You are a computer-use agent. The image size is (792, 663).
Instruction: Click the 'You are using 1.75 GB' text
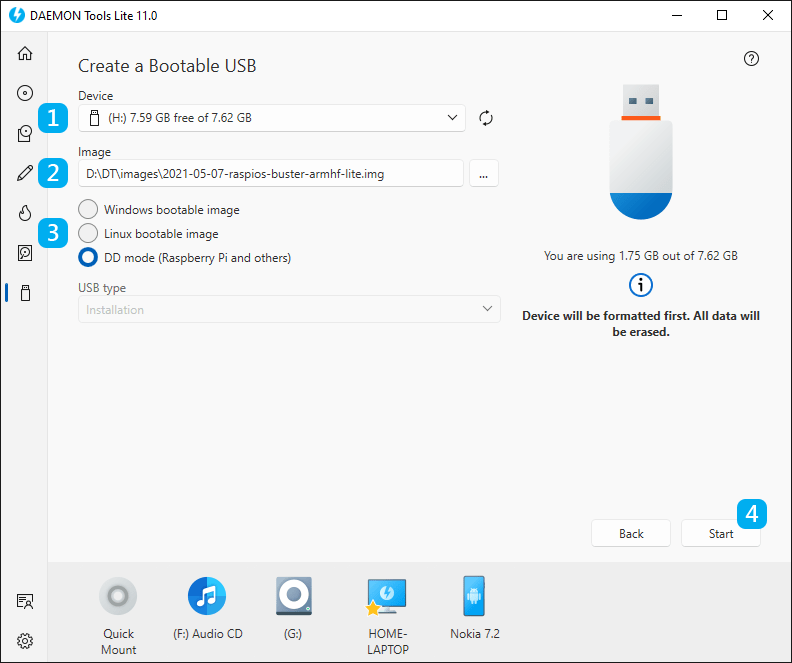640,256
